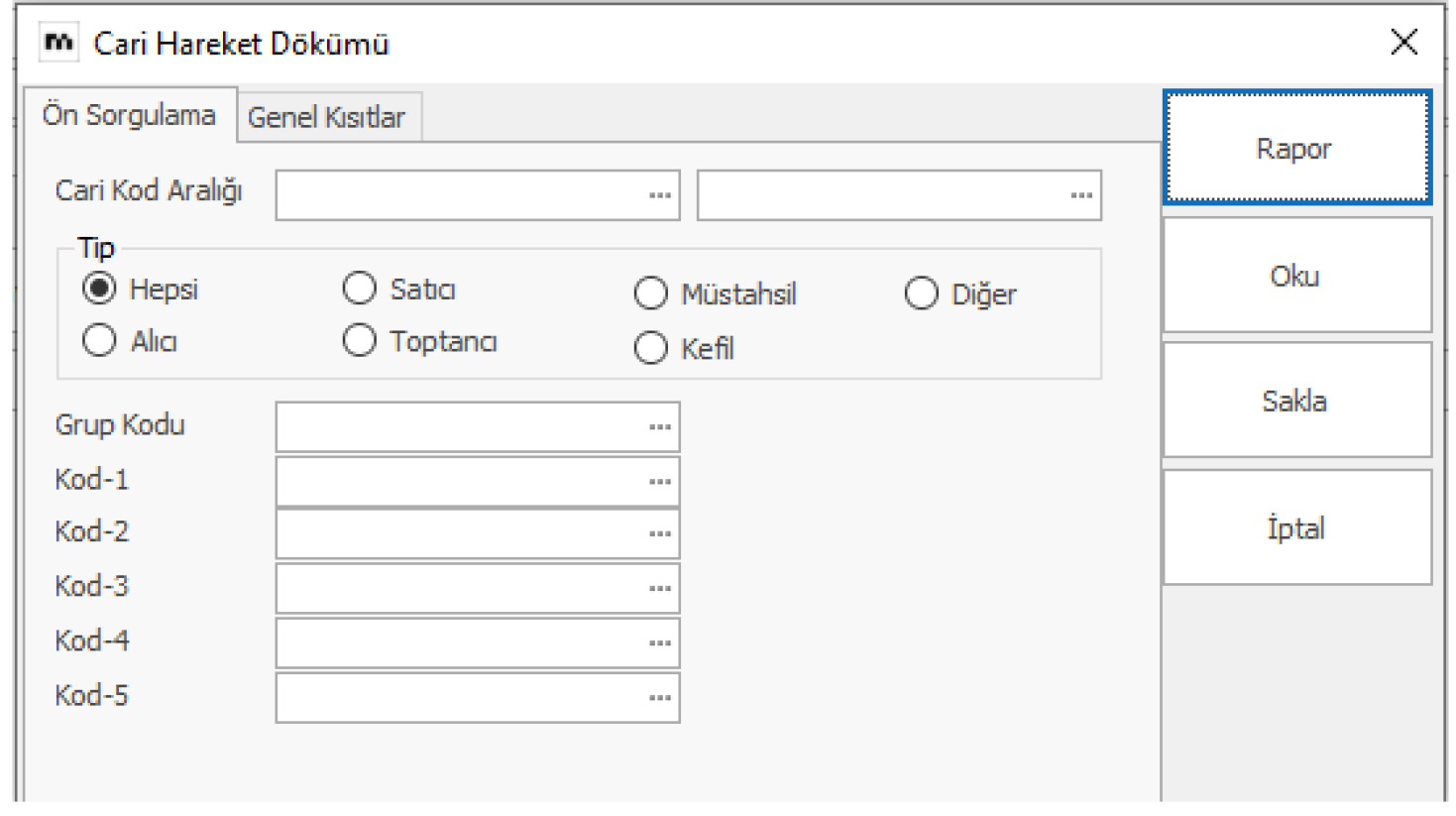Image resolution: width=1456 pixels, height=816 pixels.
Task: Open lookup for first Cari Kod Aralığı field
Action: click(660, 195)
